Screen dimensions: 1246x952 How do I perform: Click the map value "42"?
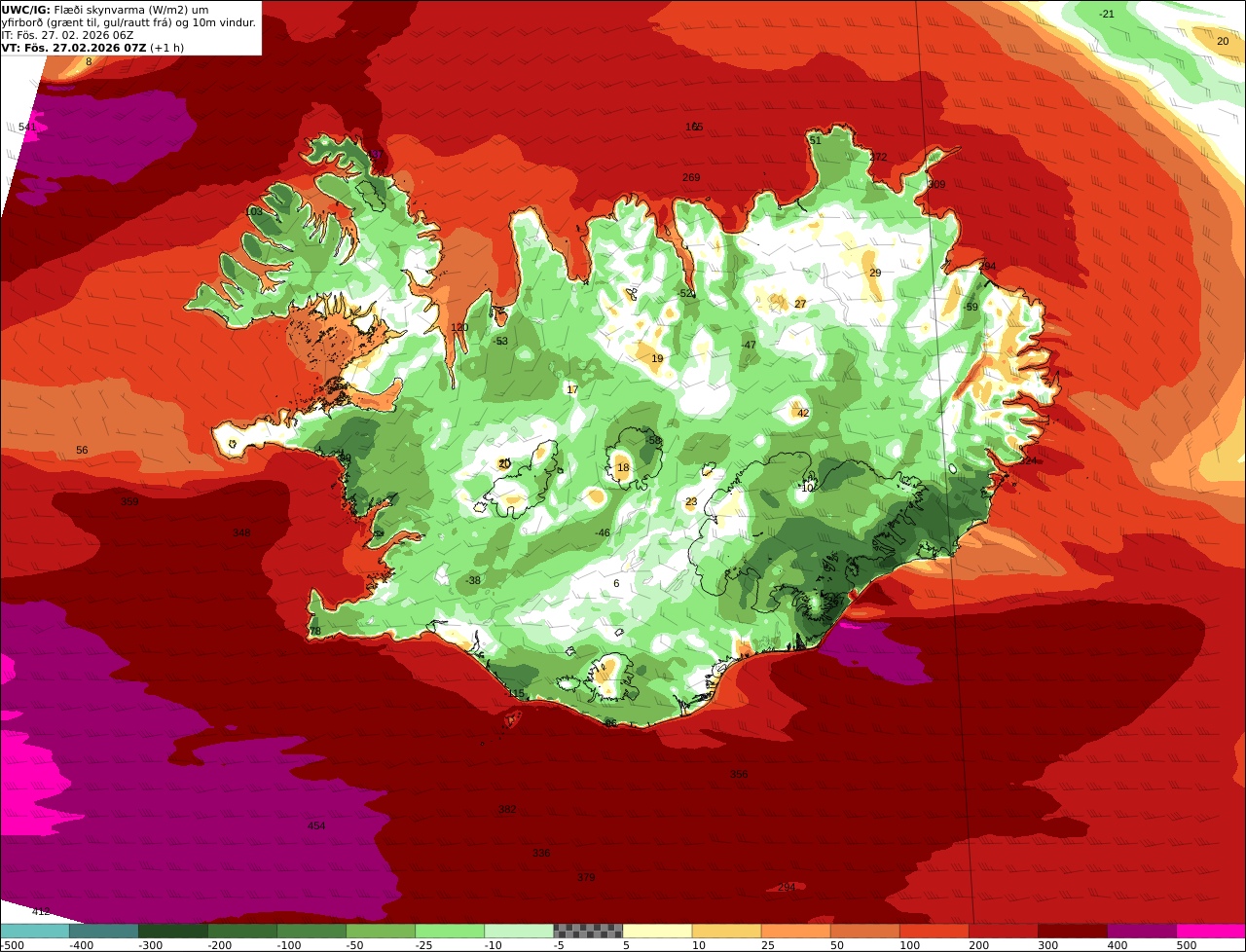803,413
